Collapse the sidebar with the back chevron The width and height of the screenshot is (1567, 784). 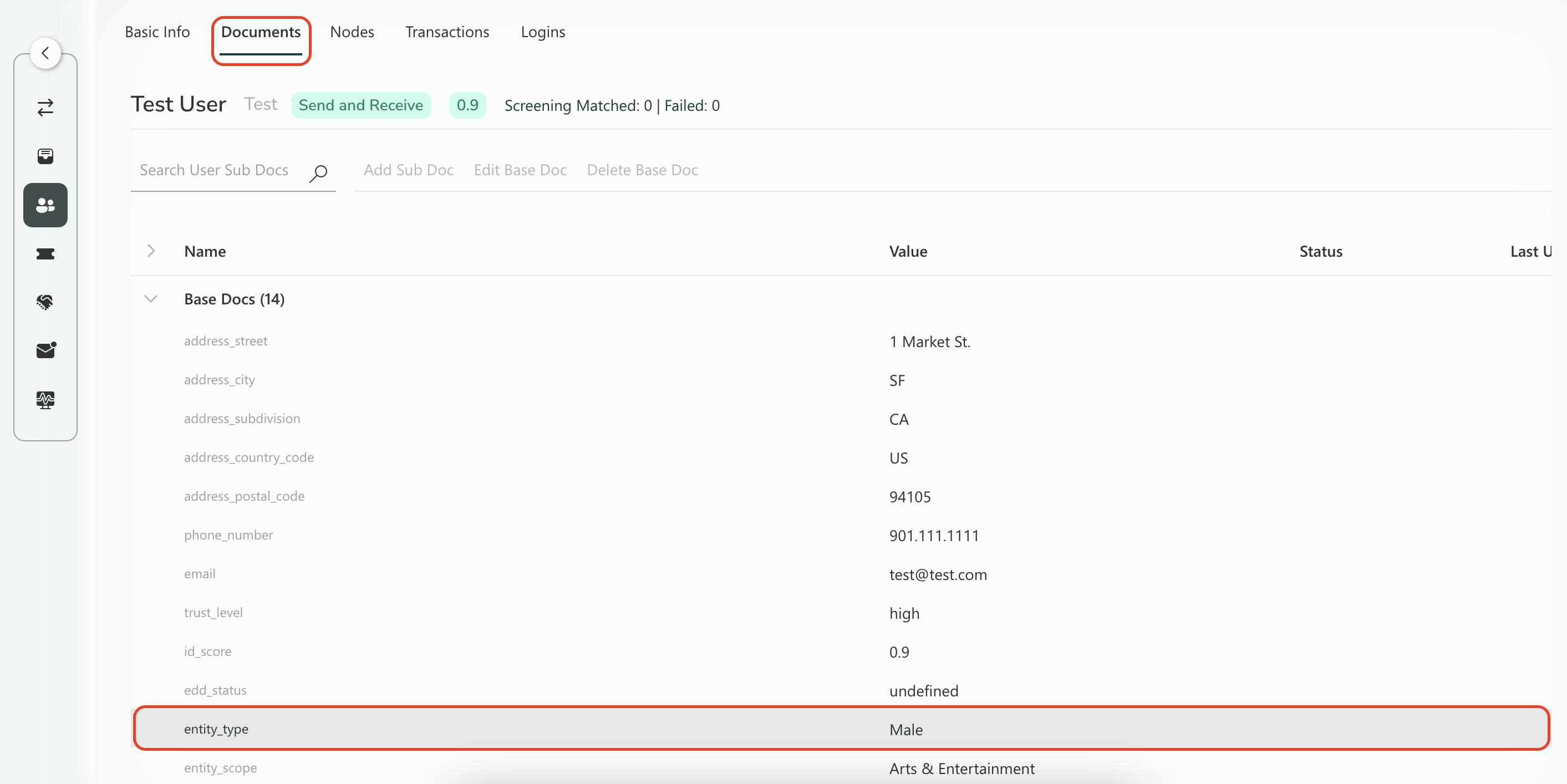pos(45,54)
